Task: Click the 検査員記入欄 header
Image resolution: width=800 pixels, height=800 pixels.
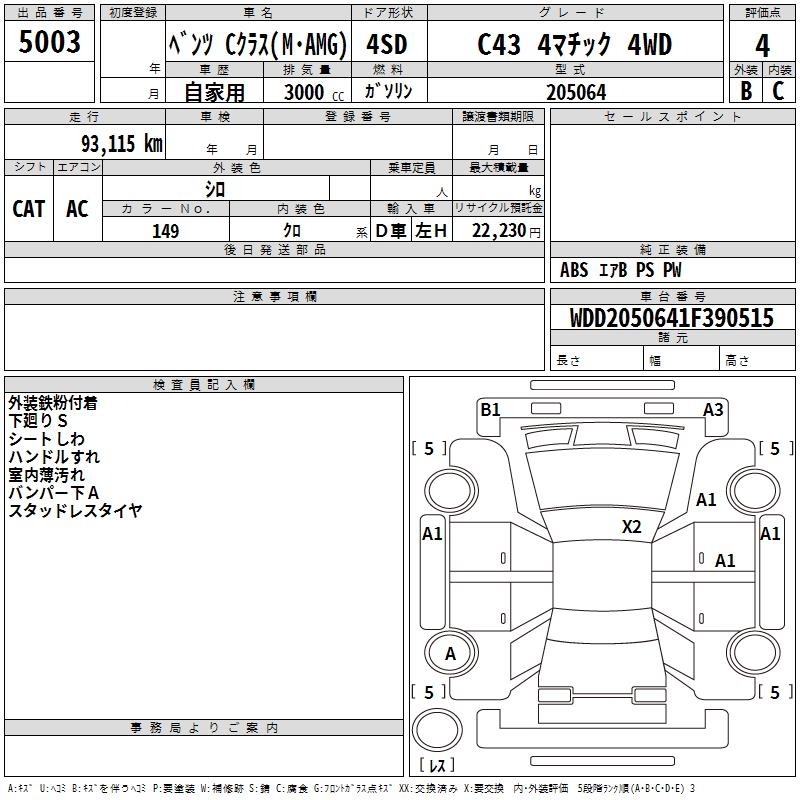Action: (x=204, y=385)
